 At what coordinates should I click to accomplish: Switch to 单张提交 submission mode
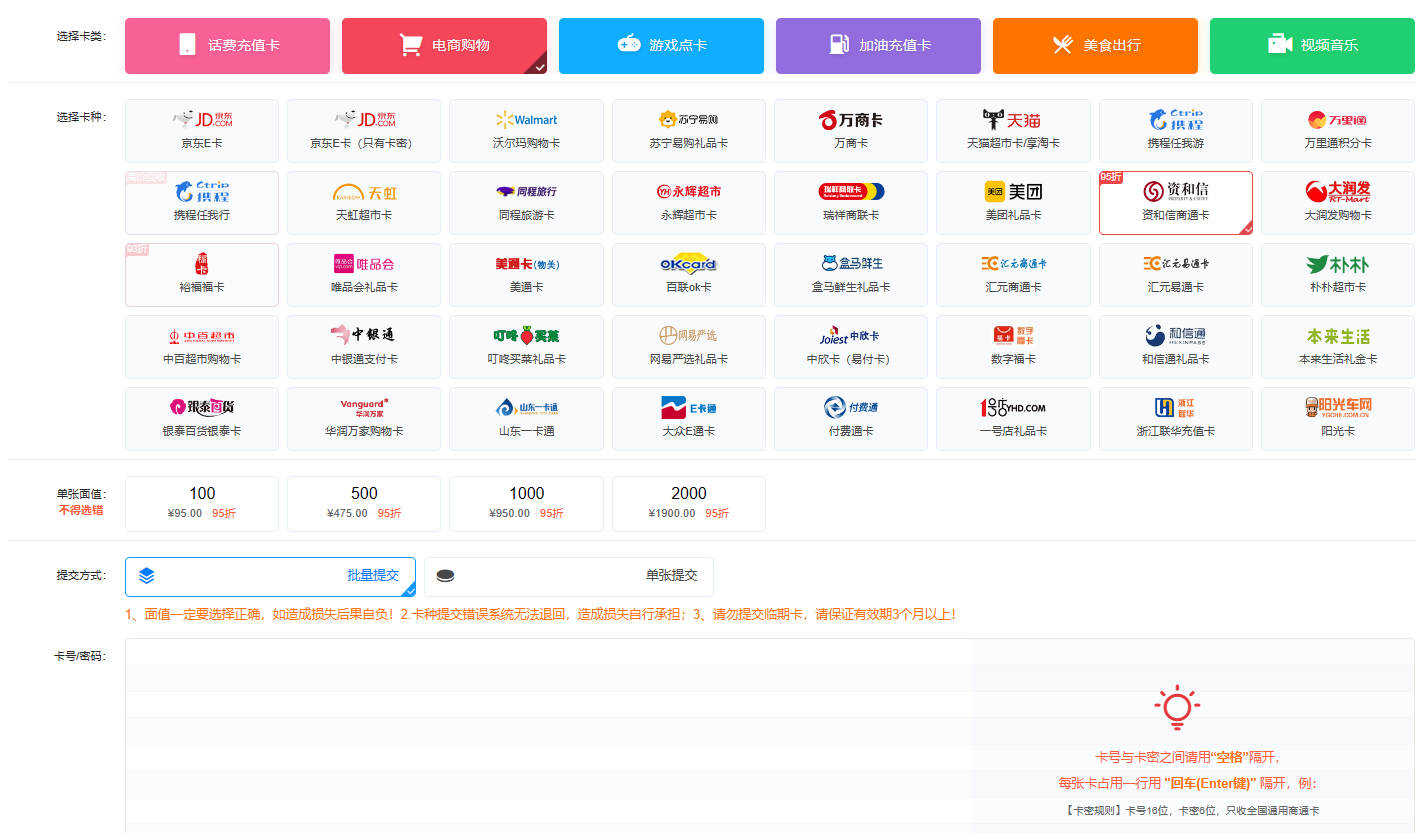coord(569,576)
